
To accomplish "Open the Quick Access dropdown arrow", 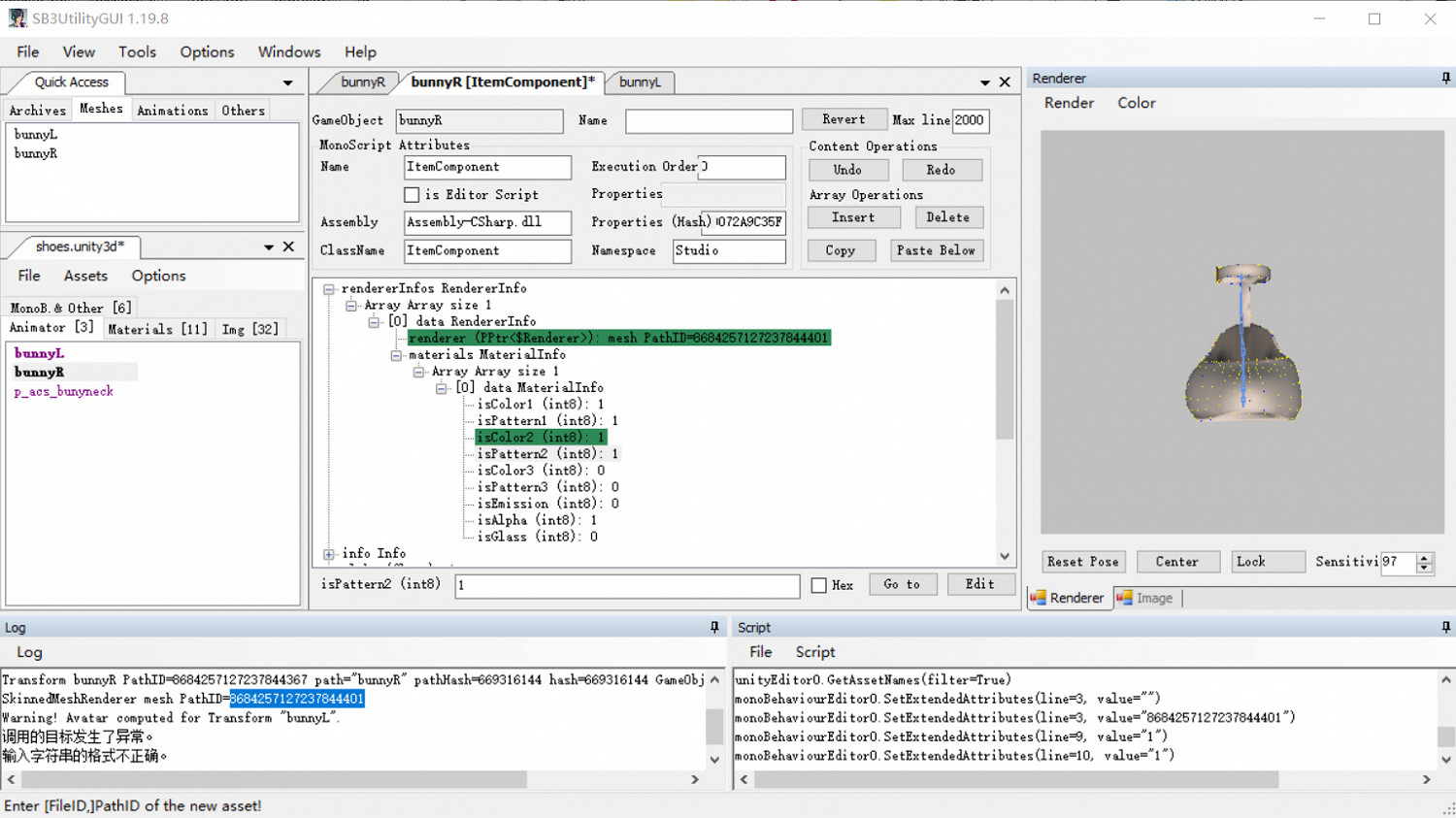I will click(287, 83).
